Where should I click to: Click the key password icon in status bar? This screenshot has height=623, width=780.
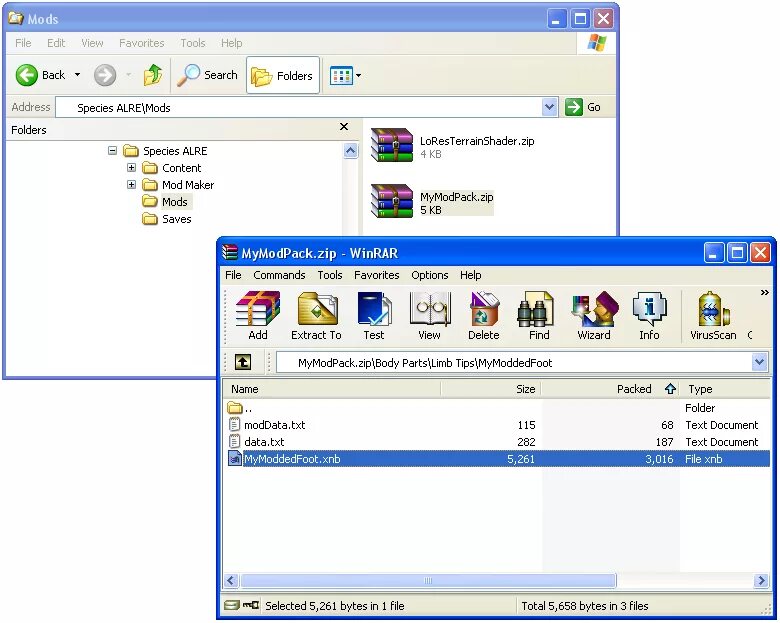tap(251, 605)
